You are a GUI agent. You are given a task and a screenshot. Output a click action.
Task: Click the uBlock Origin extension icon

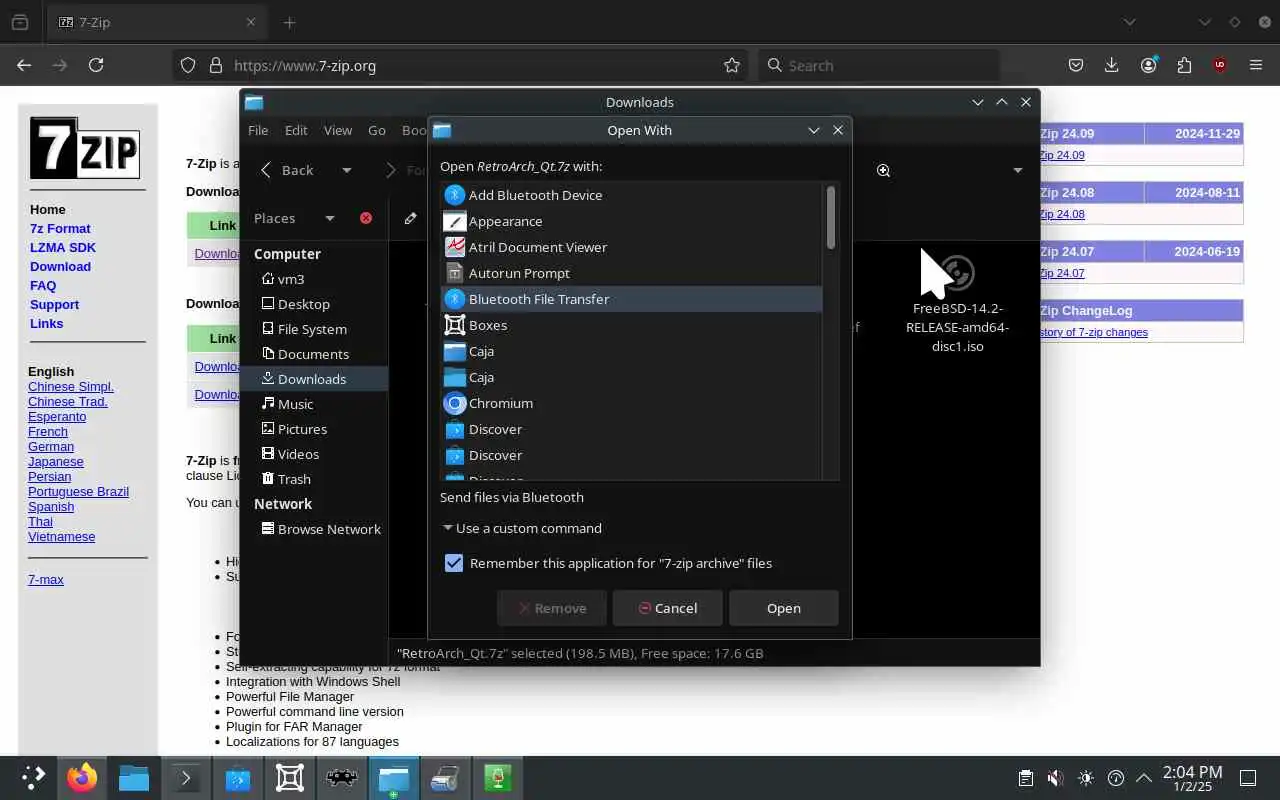coord(1220,65)
